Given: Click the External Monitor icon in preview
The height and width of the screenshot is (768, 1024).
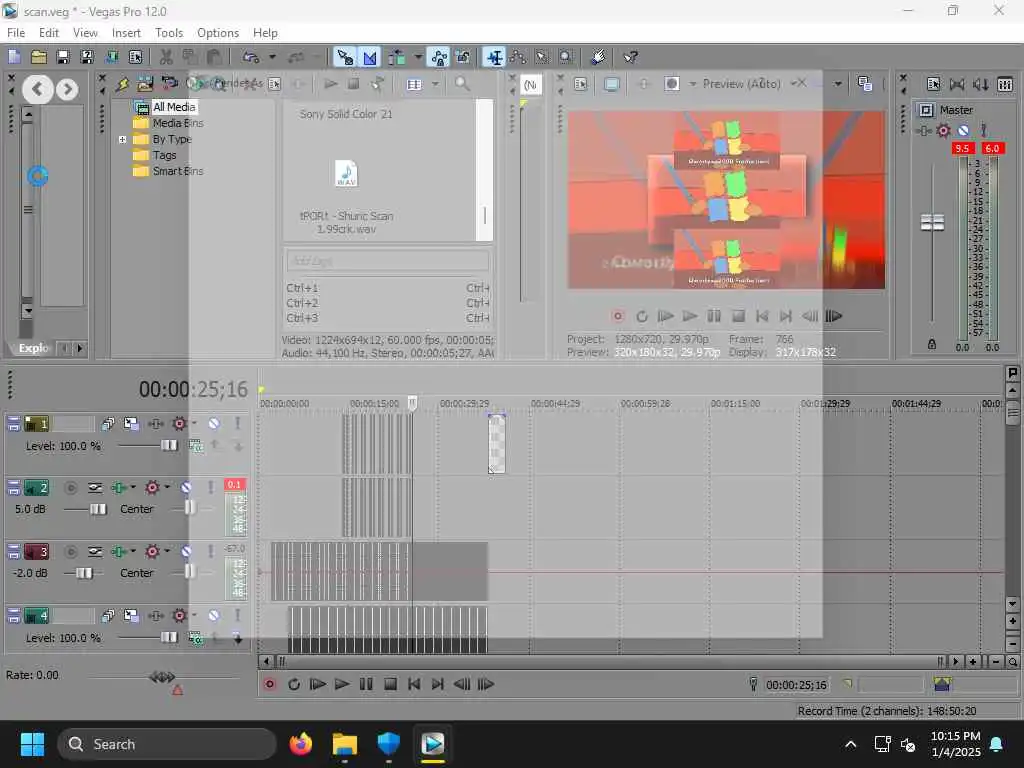Looking at the screenshot, I should coord(611,84).
